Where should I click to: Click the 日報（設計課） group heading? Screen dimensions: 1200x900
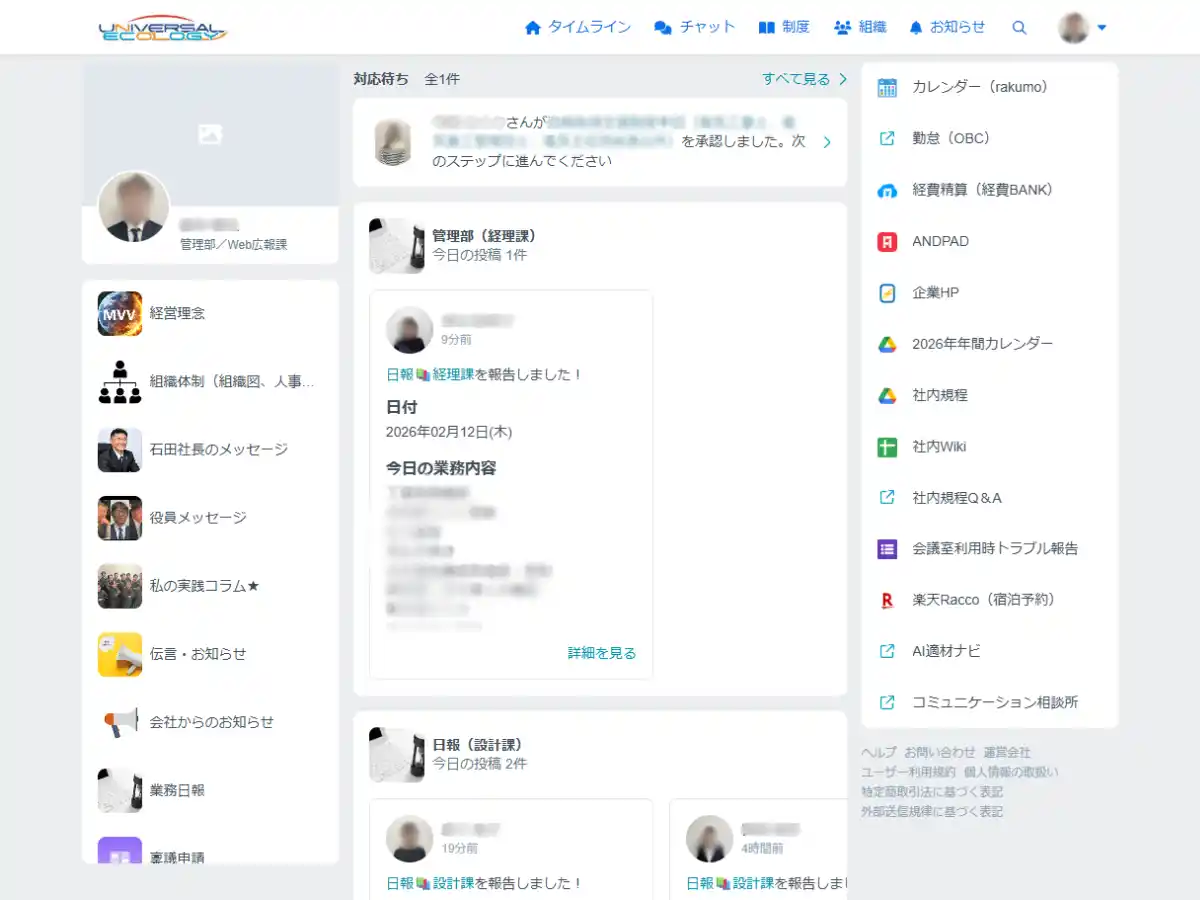click(477, 745)
